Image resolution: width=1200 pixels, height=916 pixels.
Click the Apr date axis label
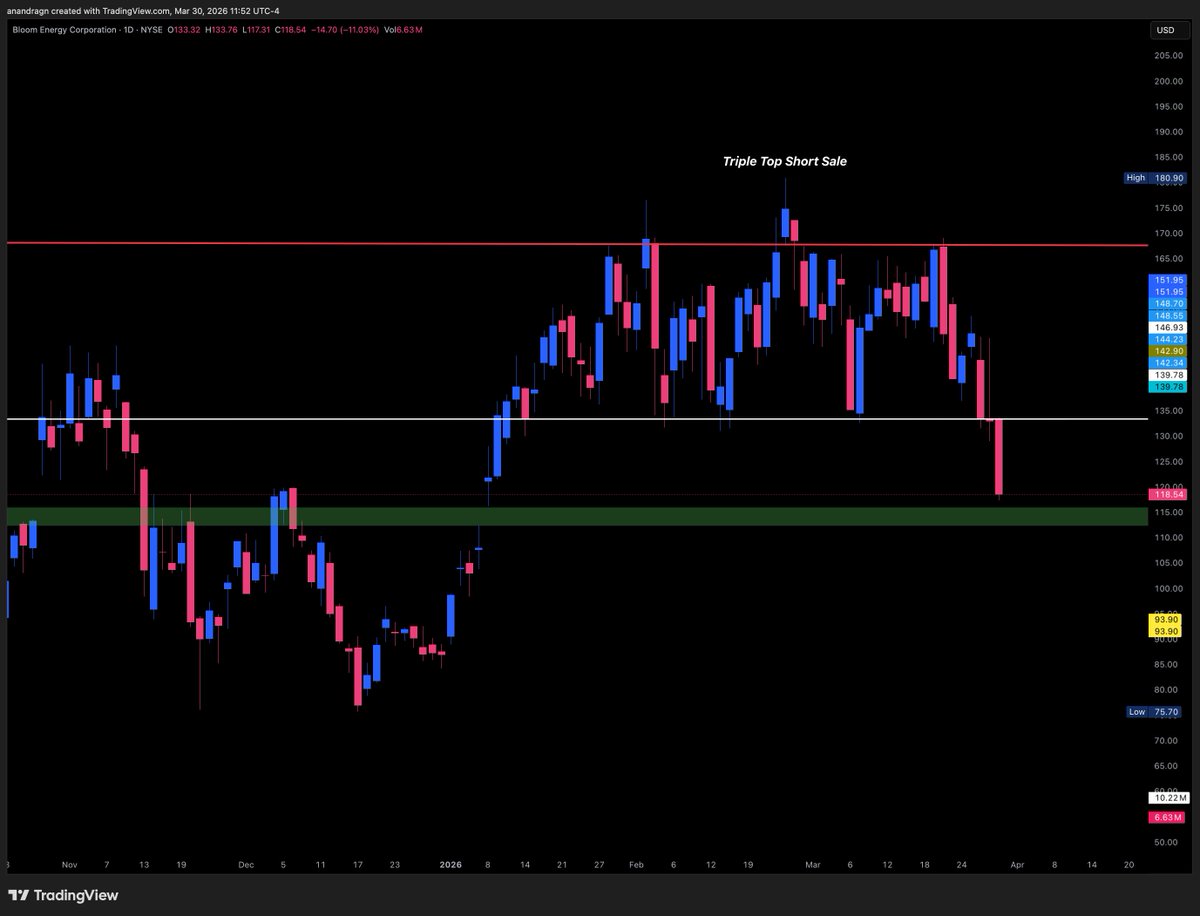tap(1016, 863)
